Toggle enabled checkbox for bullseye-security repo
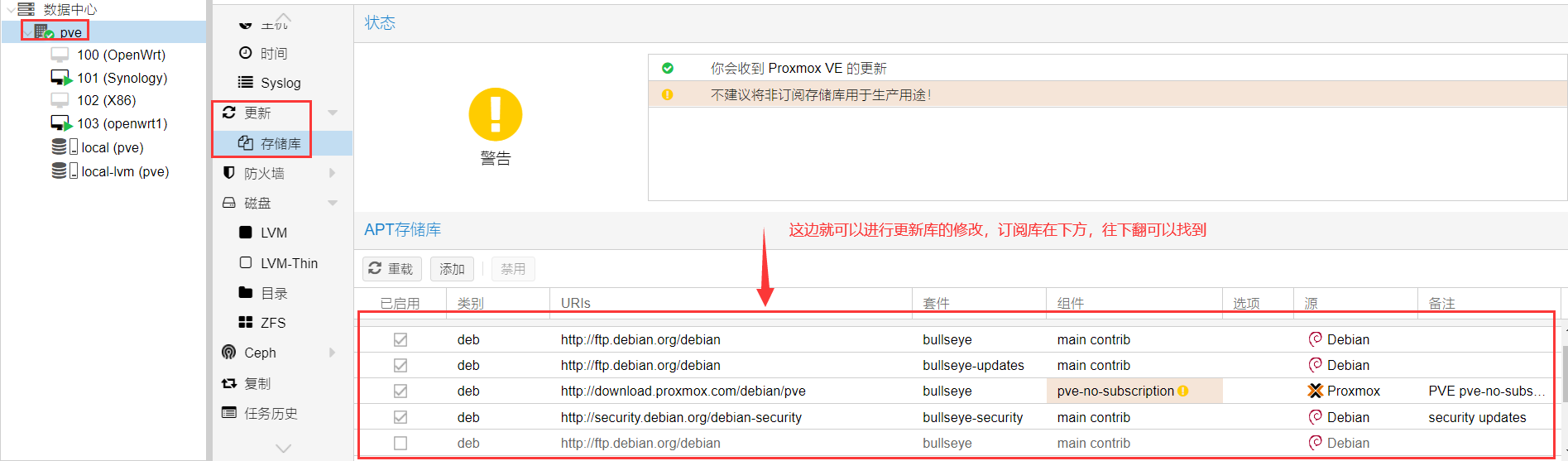This screenshot has height=461, width=1568. point(400,417)
